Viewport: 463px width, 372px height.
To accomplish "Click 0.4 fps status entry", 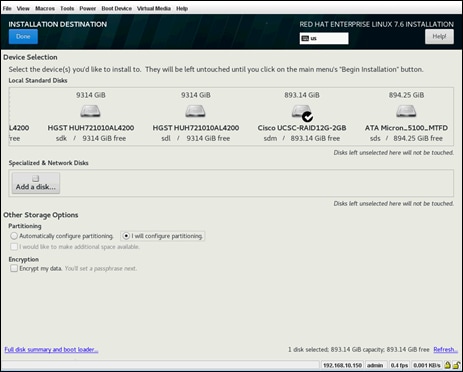I will 399,365.
